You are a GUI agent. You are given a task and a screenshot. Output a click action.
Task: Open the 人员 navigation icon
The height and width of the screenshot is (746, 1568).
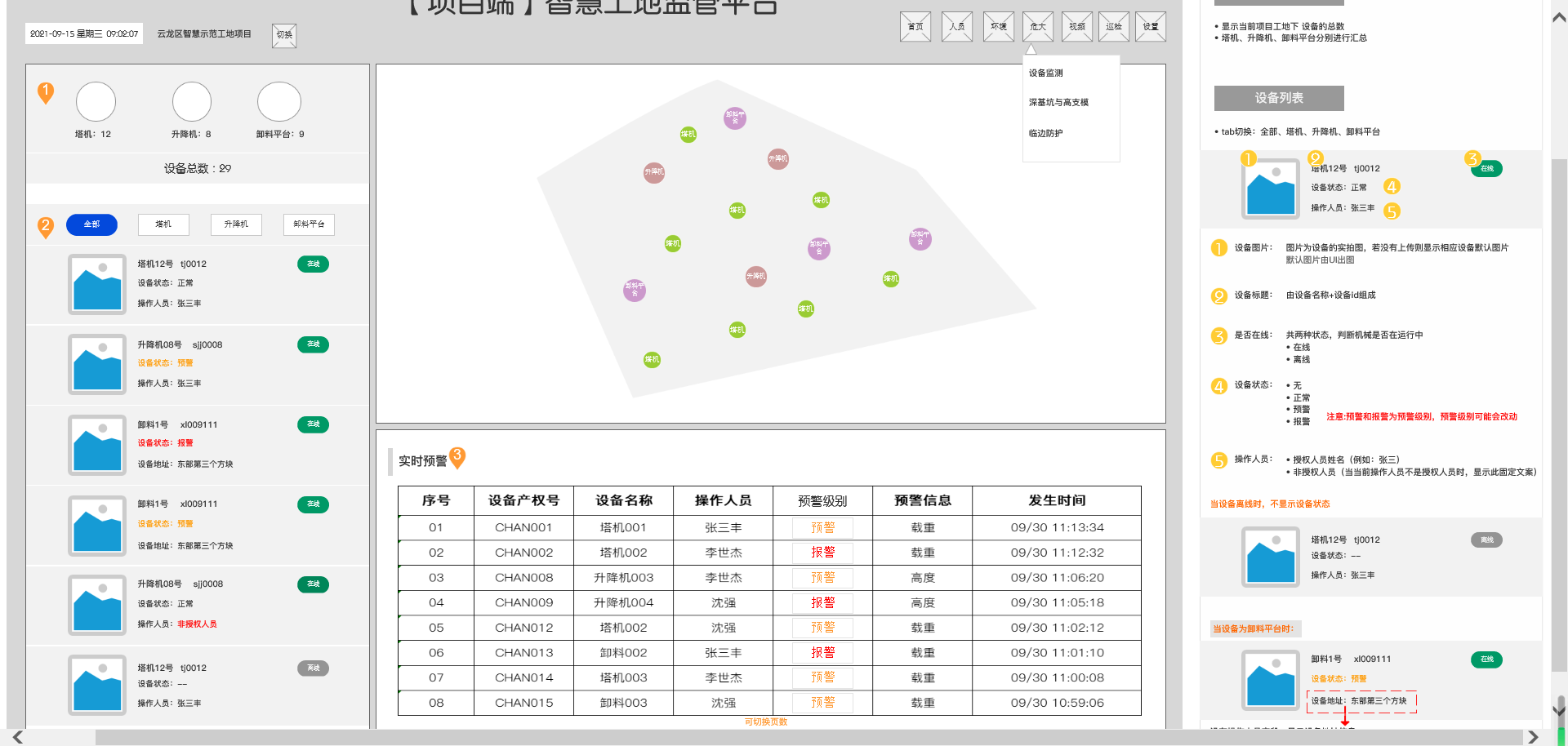click(x=957, y=27)
